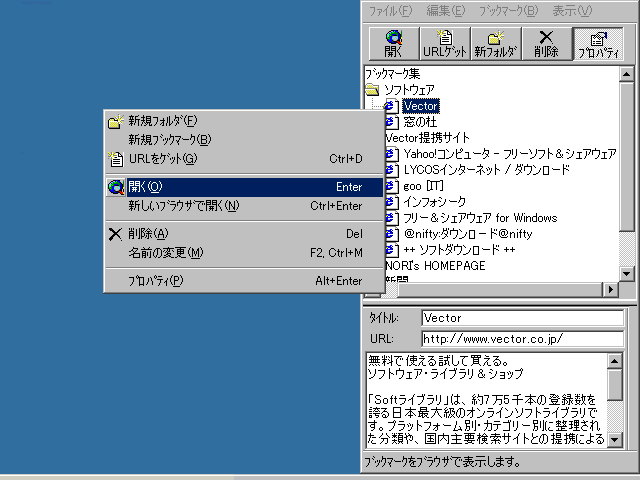Select the Vector bookmark in tree
The image size is (640, 480).
pyautogui.click(x=421, y=106)
